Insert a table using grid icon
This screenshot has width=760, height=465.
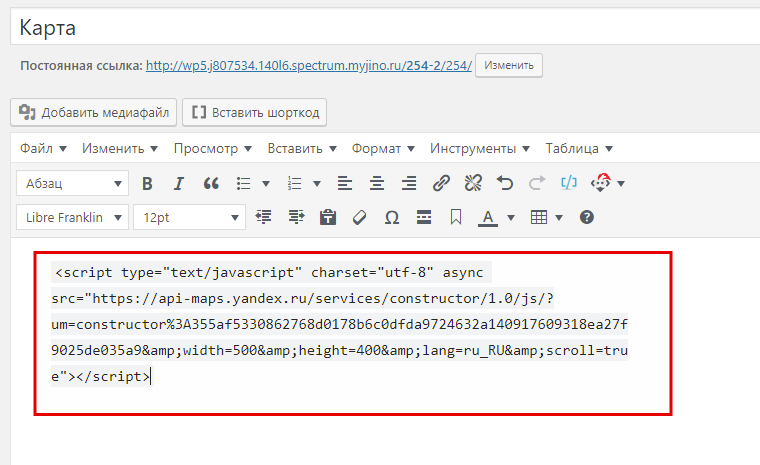[x=538, y=217]
